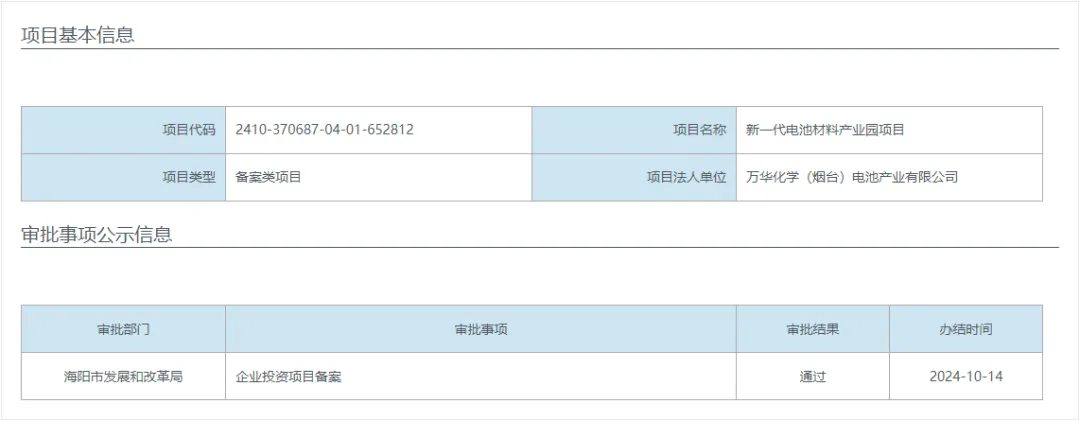The height and width of the screenshot is (421, 1080).
Task: Click the 项目名称 label cell
Action: tap(634, 130)
